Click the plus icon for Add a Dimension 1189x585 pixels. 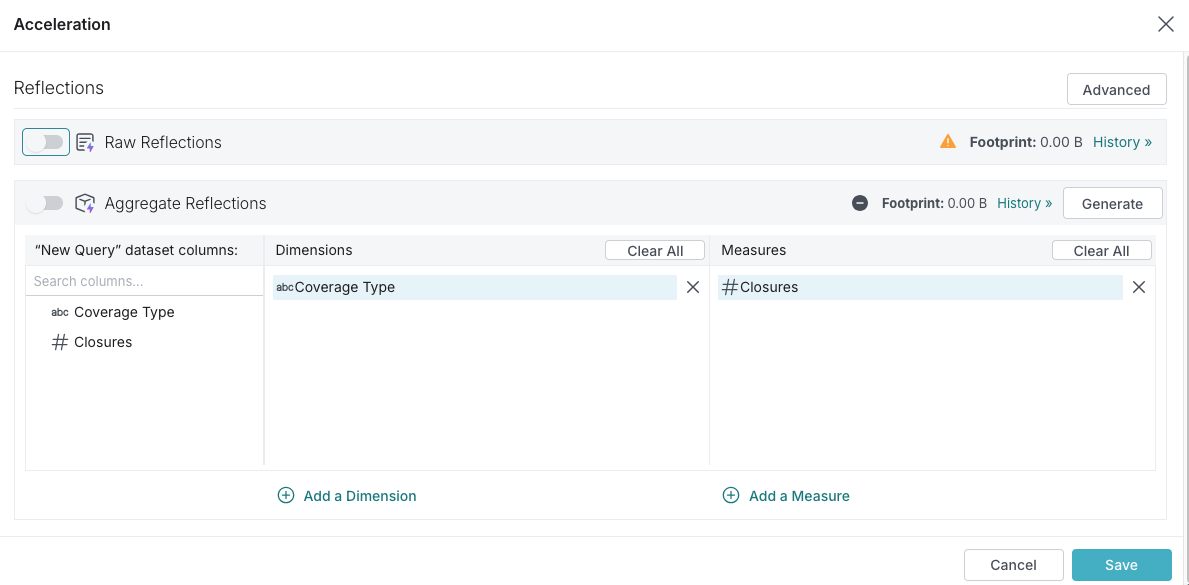[x=286, y=496]
